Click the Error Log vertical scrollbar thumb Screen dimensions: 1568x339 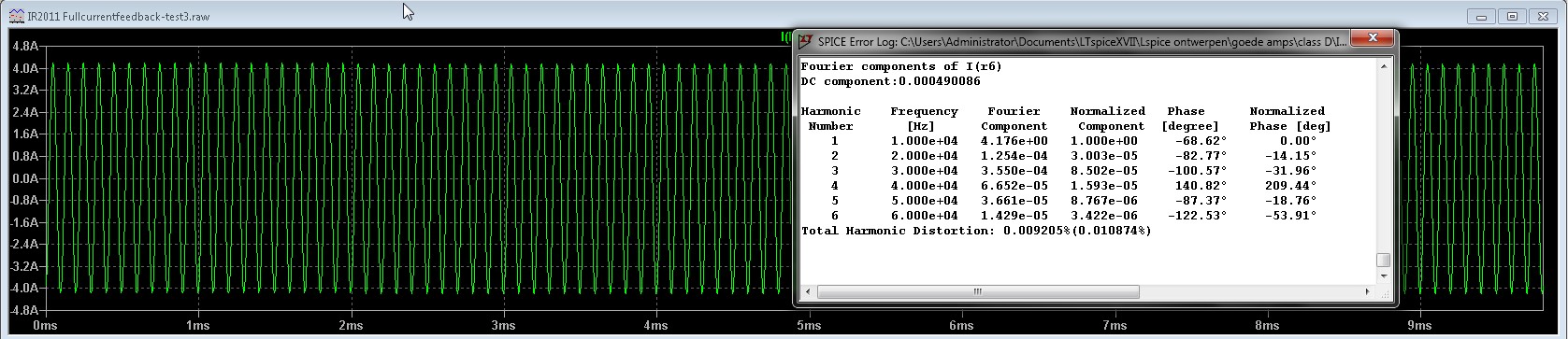pyautogui.click(x=1384, y=261)
